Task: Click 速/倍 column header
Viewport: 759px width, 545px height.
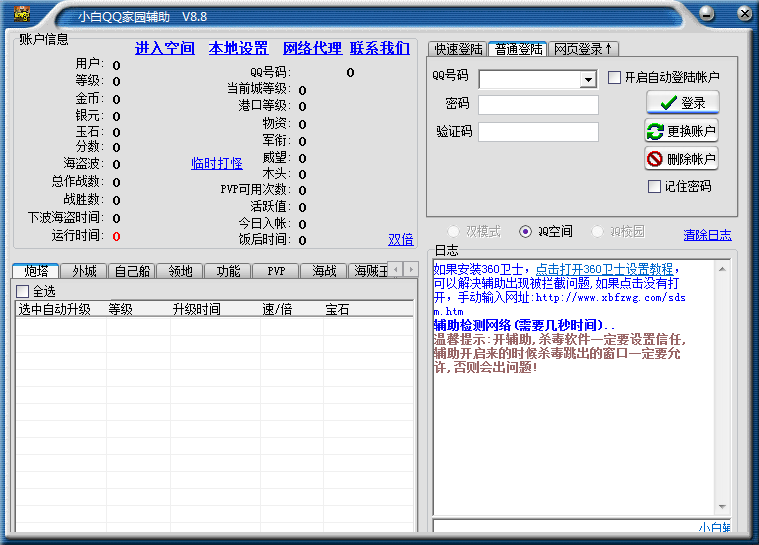Action: click(x=291, y=309)
